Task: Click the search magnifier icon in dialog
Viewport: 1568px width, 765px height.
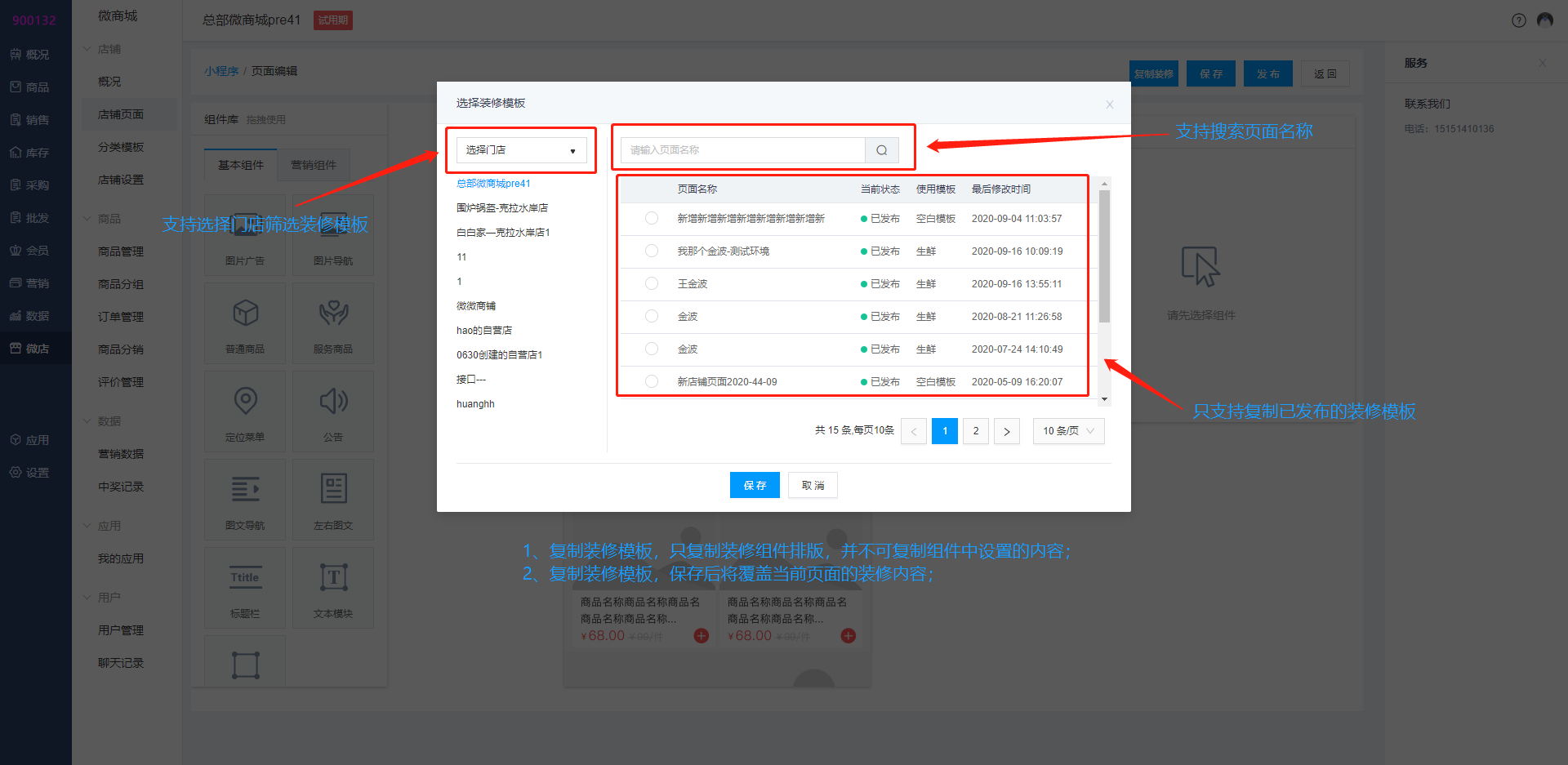Action: [x=881, y=150]
